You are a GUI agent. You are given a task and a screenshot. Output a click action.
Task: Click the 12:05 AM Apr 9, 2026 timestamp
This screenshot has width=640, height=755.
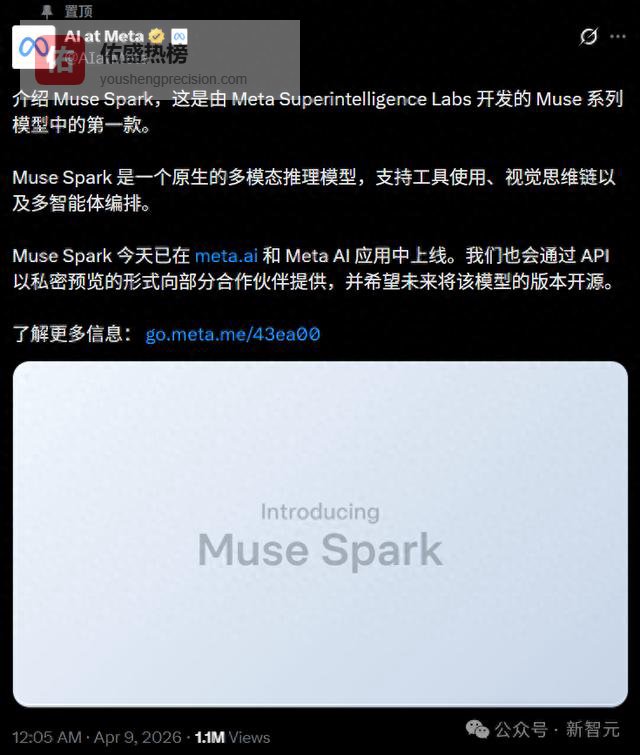pyautogui.click(x=97, y=737)
